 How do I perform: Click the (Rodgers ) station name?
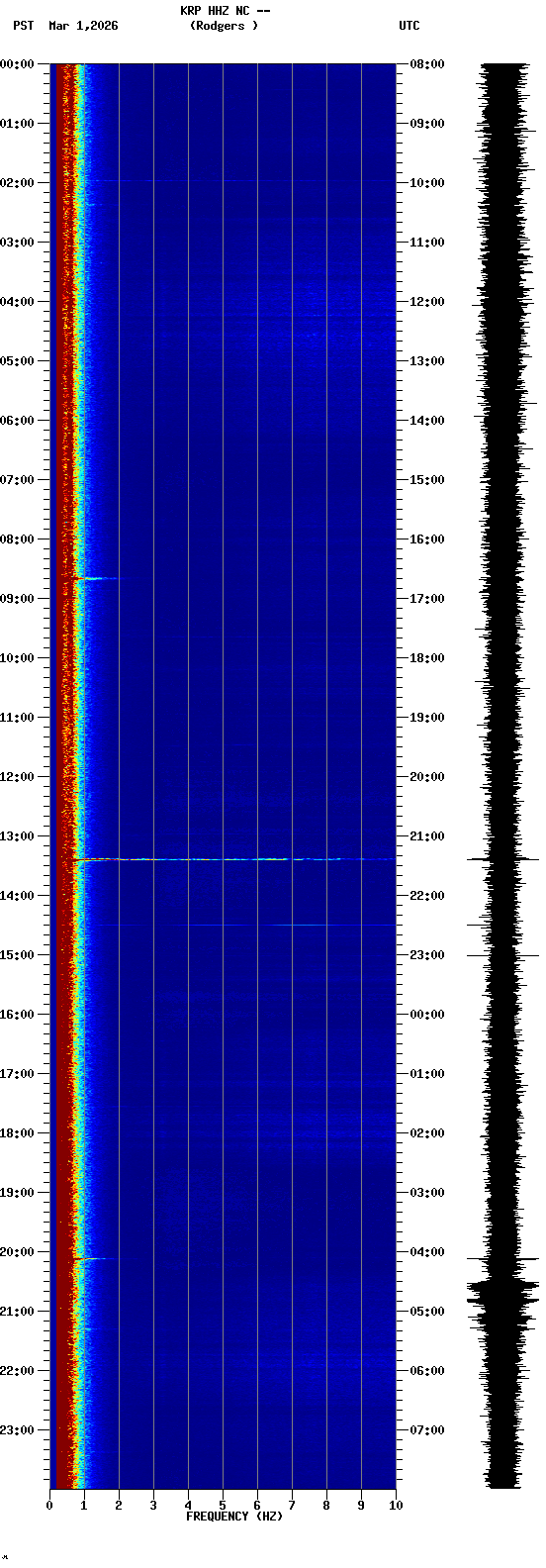pyautogui.click(x=224, y=26)
